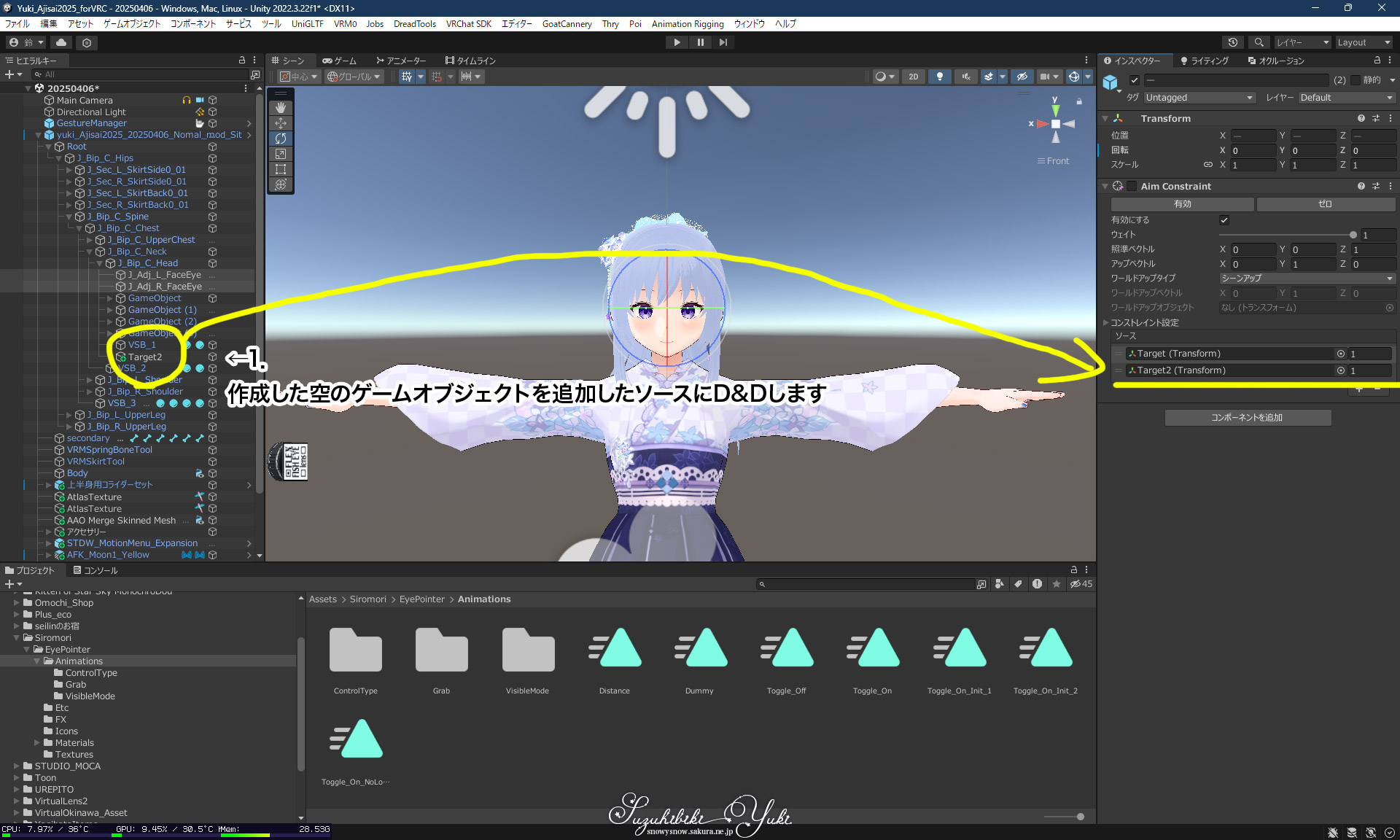Switch to the Console tab
The width and height of the screenshot is (1400, 840).
[x=96, y=570]
